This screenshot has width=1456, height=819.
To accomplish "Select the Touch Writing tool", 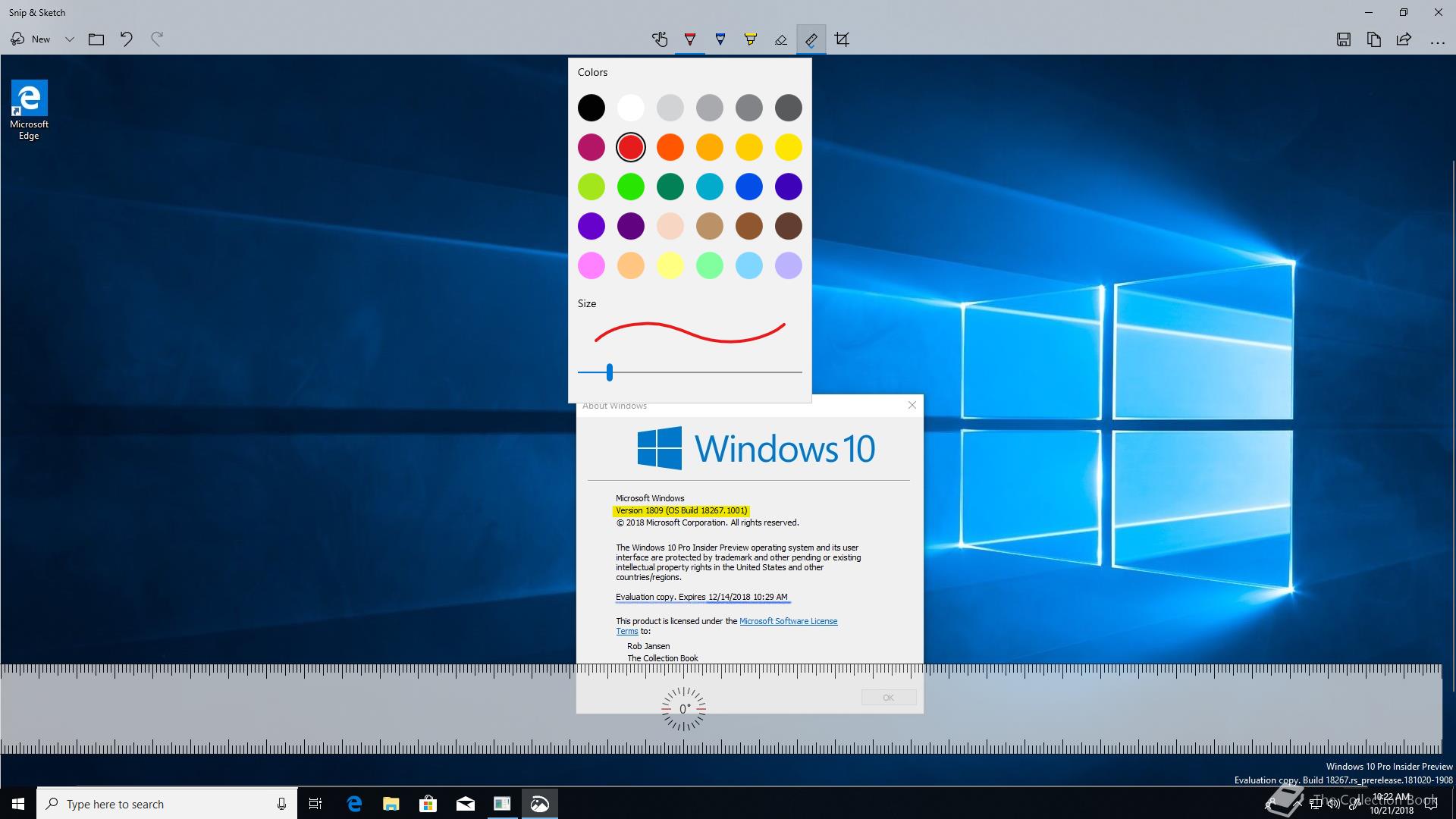I will (660, 39).
